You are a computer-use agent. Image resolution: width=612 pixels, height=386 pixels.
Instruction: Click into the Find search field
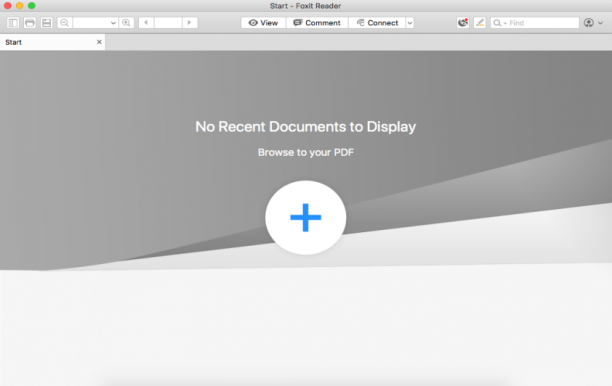(x=543, y=23)
